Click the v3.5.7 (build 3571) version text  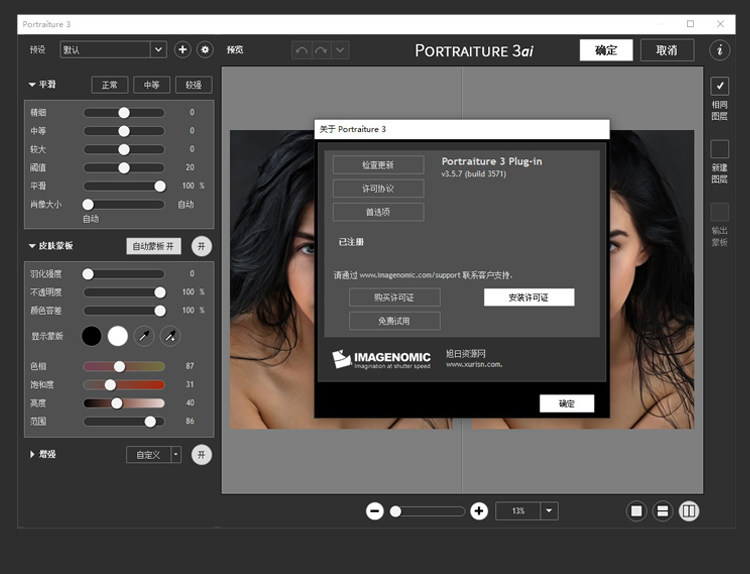474,174
